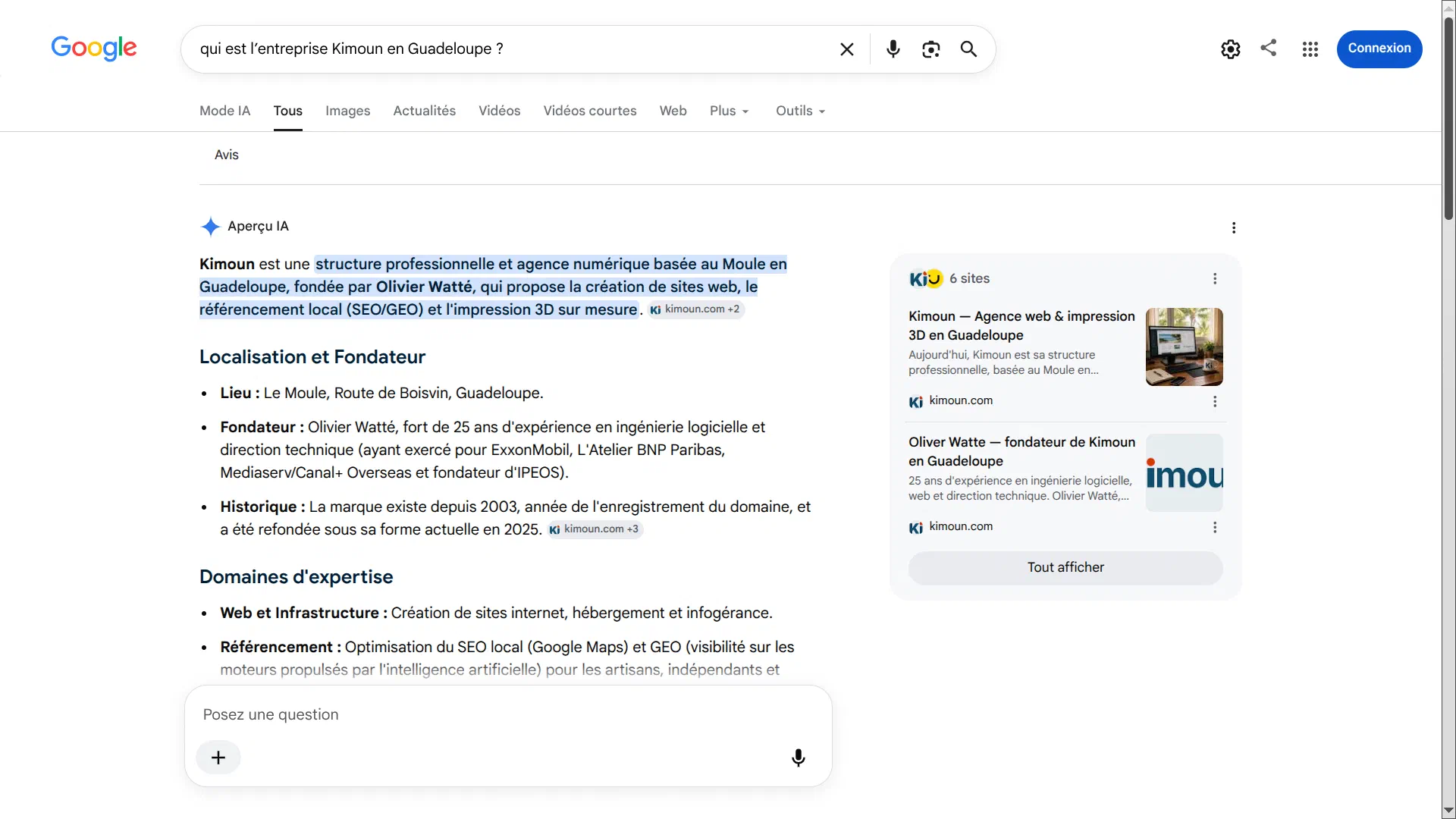This screenshot has height=819, width=1456.
Task: Click the Connexion sign-in button
Action: click(1379, 49)
